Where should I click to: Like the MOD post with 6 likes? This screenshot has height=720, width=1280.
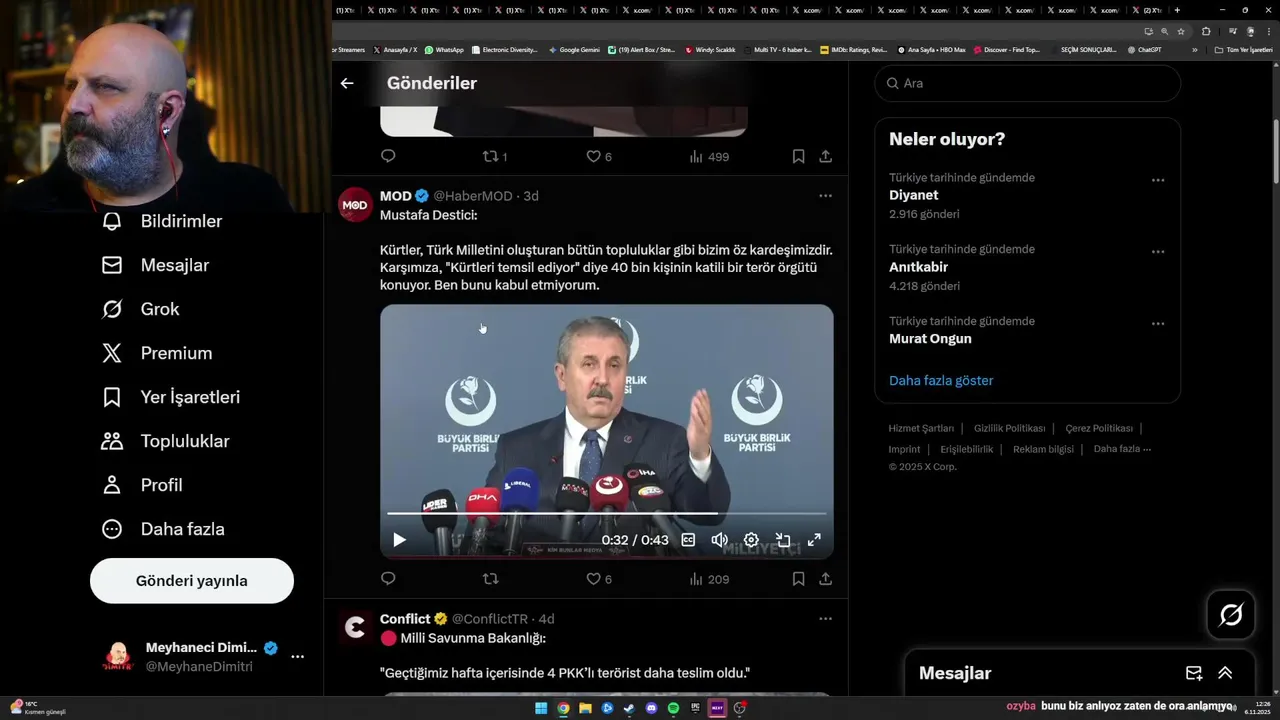pos(598,579)
